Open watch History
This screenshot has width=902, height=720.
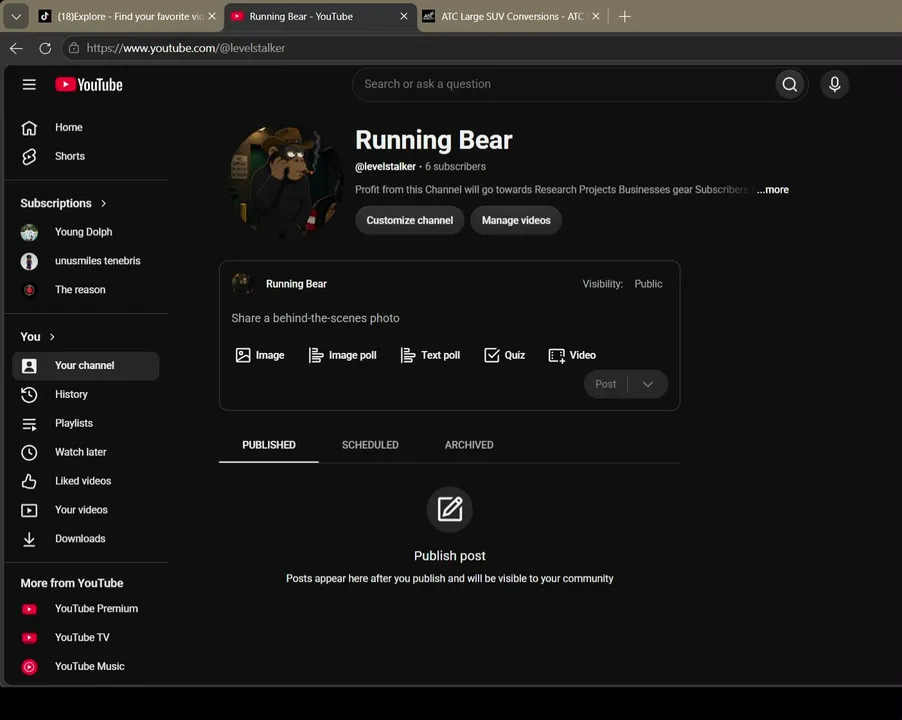[86, 395]
